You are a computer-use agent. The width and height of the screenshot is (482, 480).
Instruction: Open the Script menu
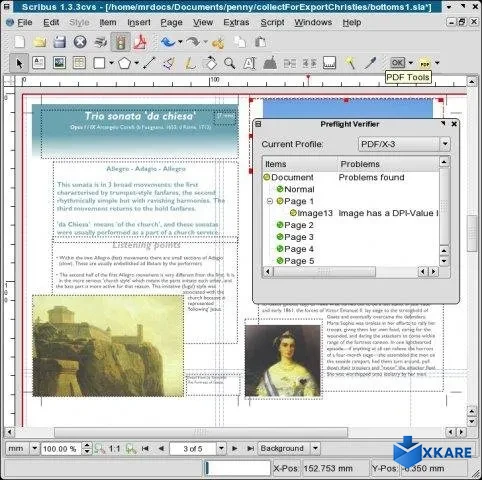pos(272,22)
